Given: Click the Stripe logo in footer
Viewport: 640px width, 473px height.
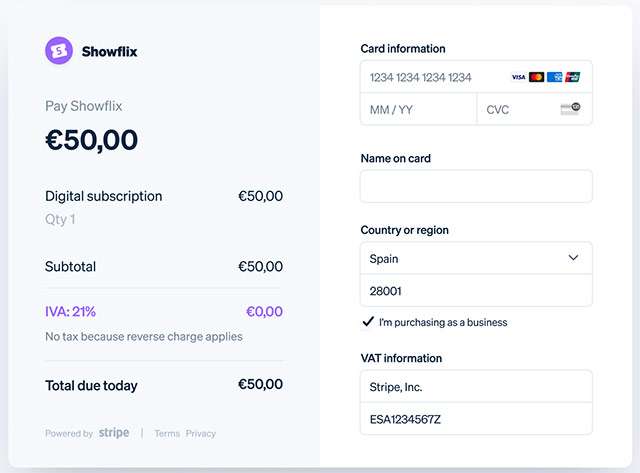Looking at the screenshot, I should (114, 433).
